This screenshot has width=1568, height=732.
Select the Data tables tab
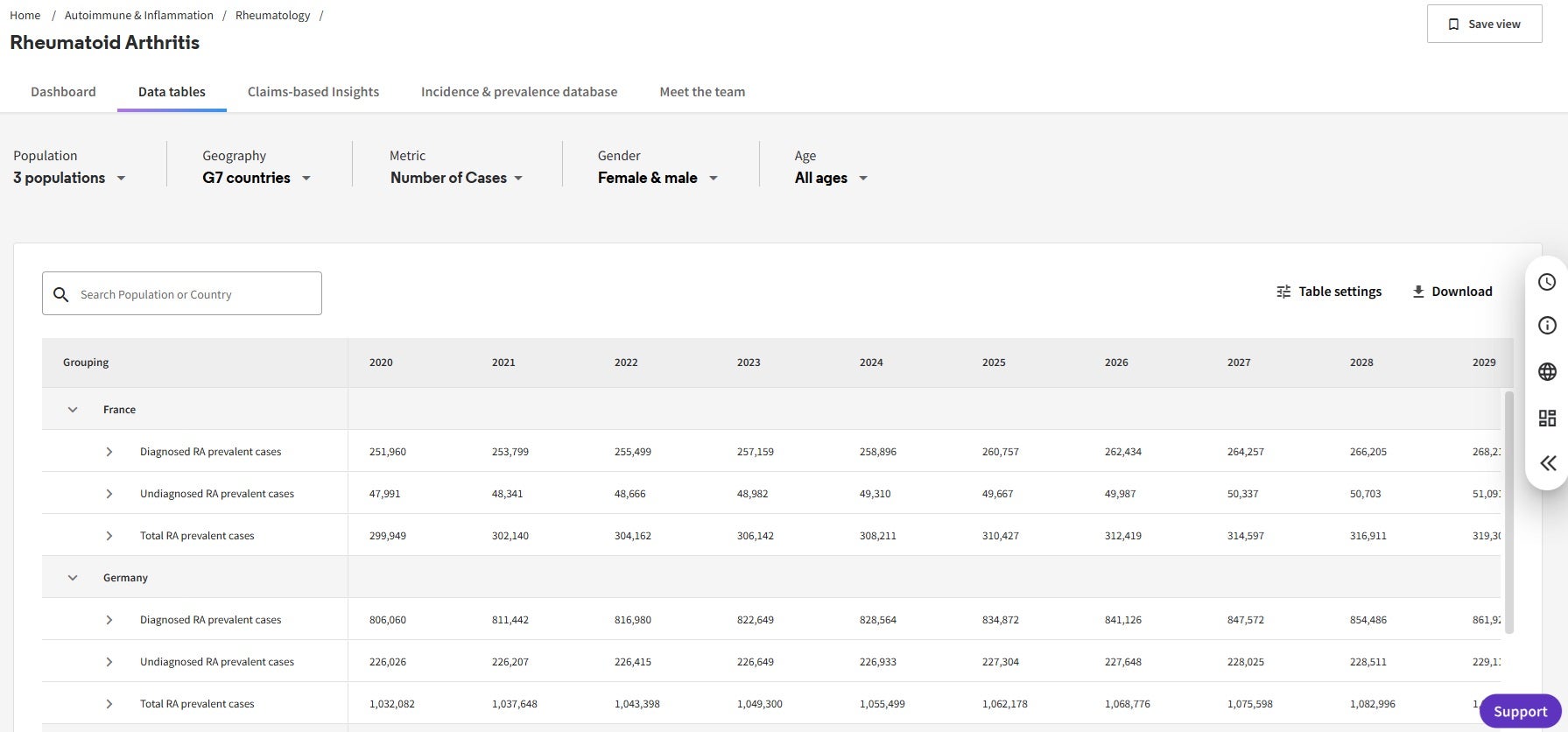(172, 92)
